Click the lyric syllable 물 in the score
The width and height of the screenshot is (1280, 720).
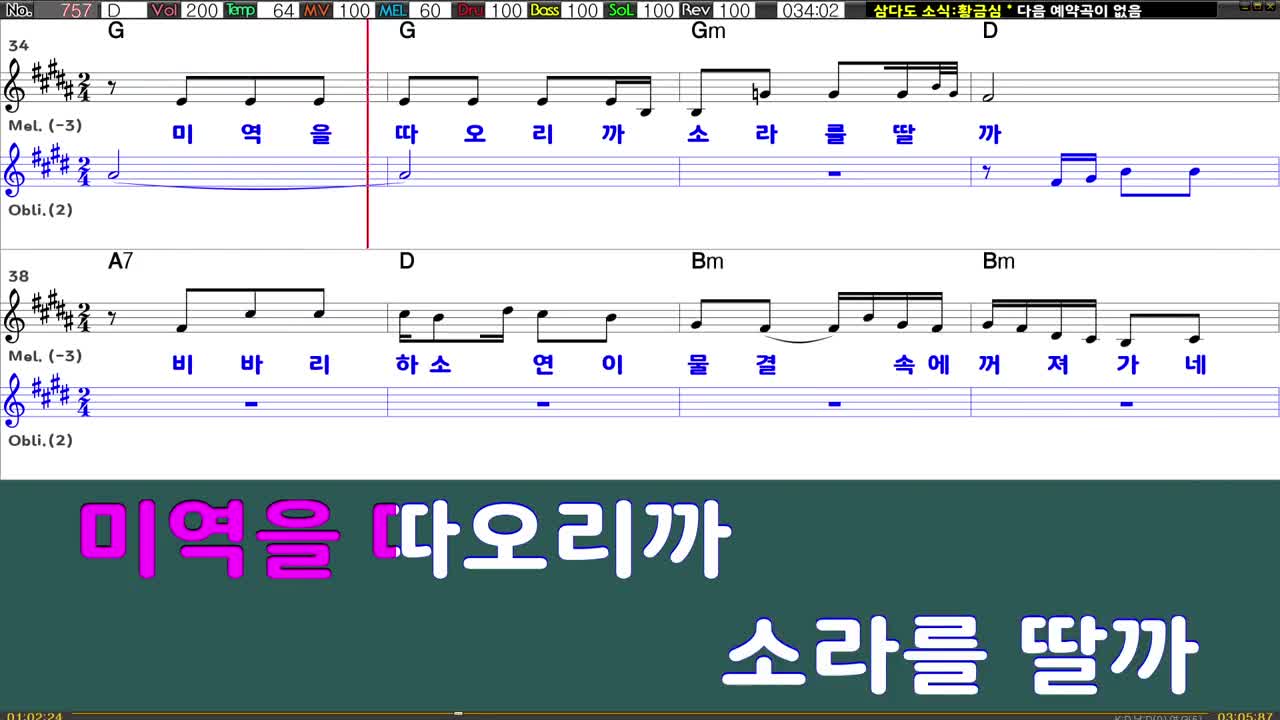click(698, 364)
